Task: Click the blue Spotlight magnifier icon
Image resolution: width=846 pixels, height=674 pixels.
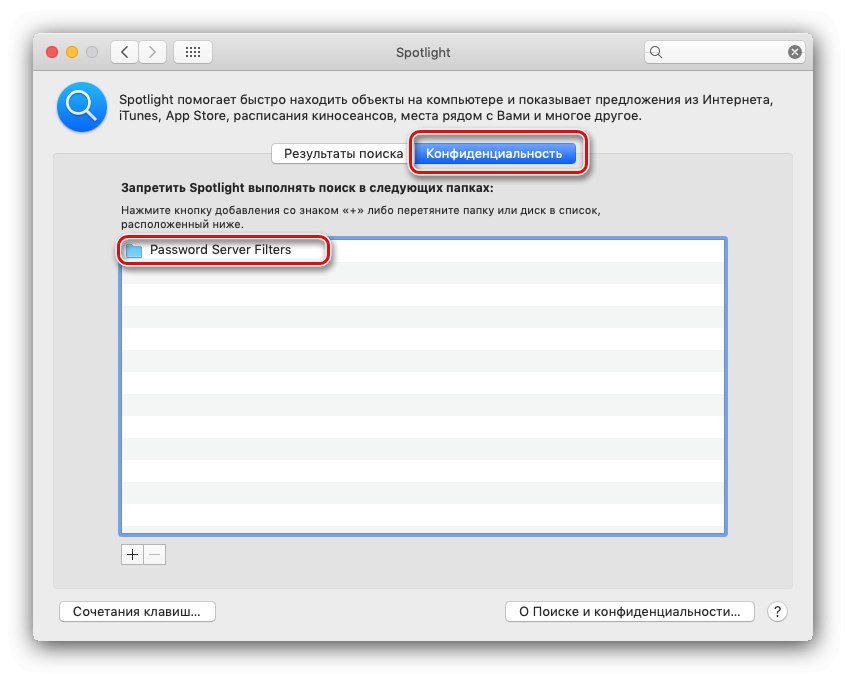Action: tap(82, 107)
